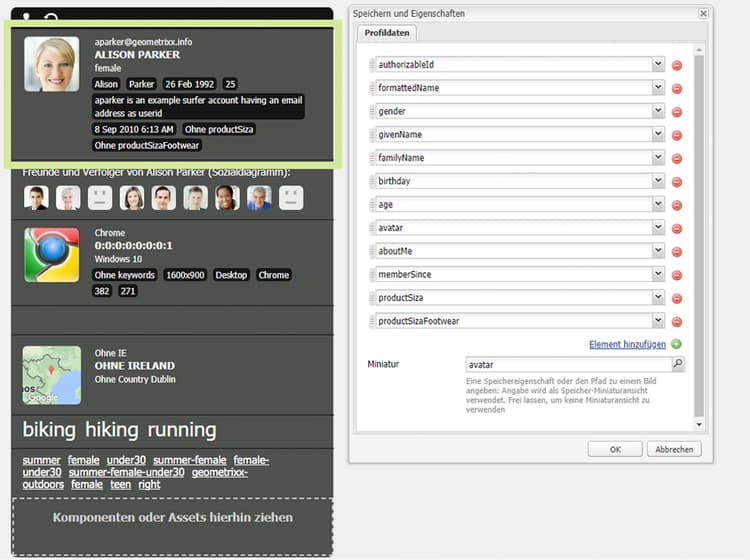This screenshot has width=750, height=560.
Task: Open the summer segment link
Action: tap(42, 460)
